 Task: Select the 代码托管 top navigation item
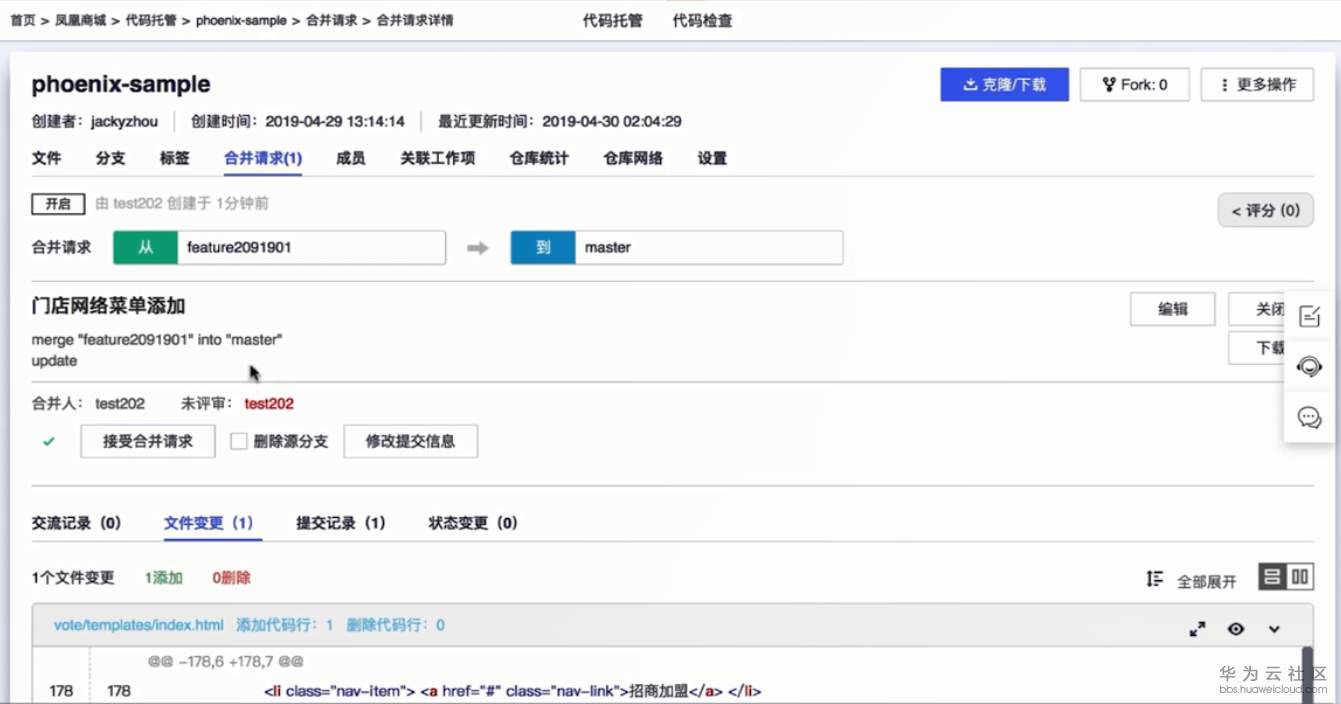(x=612, y=20)
